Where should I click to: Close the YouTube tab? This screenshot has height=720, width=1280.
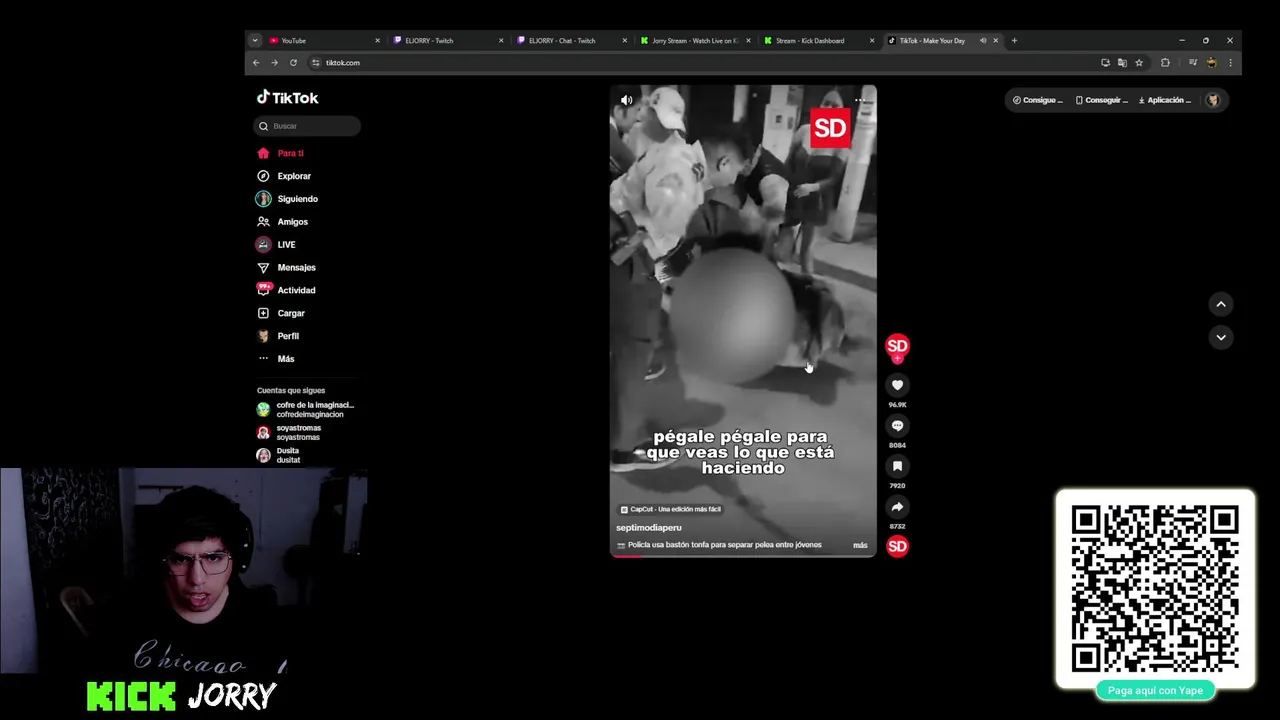pos(377,41)
